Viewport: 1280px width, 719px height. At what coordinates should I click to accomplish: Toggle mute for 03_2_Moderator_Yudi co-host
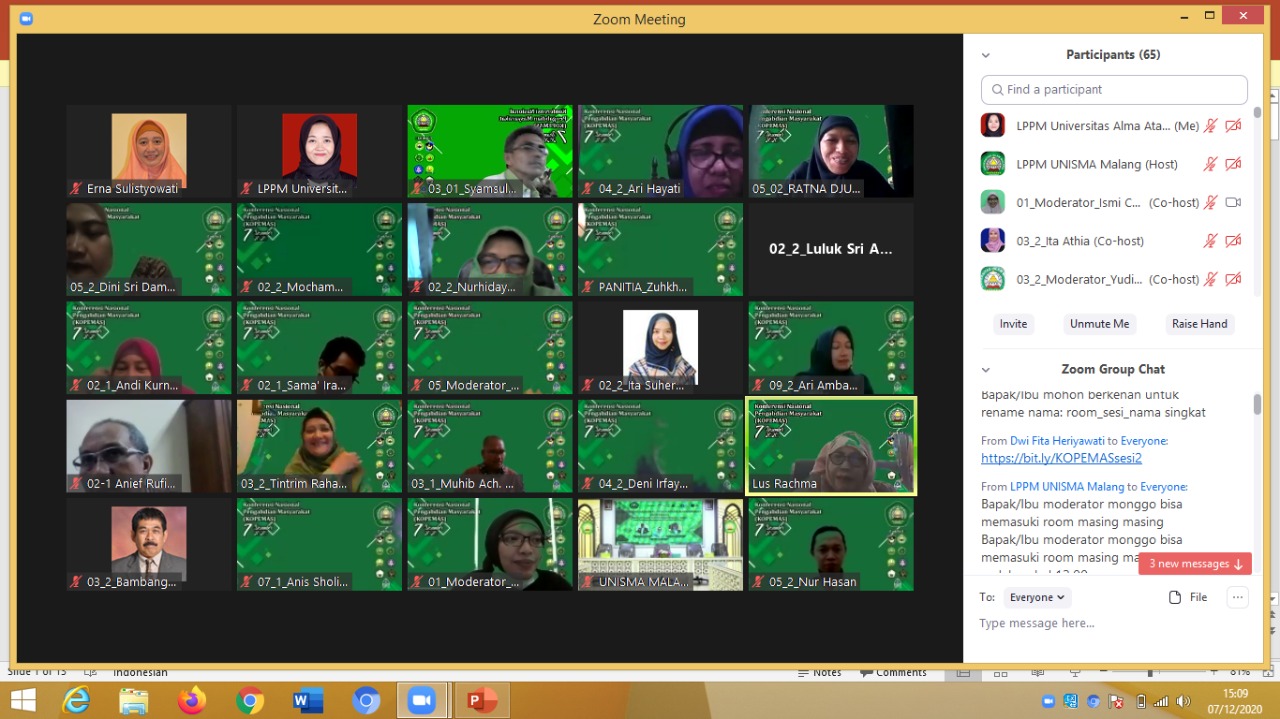1210,279
